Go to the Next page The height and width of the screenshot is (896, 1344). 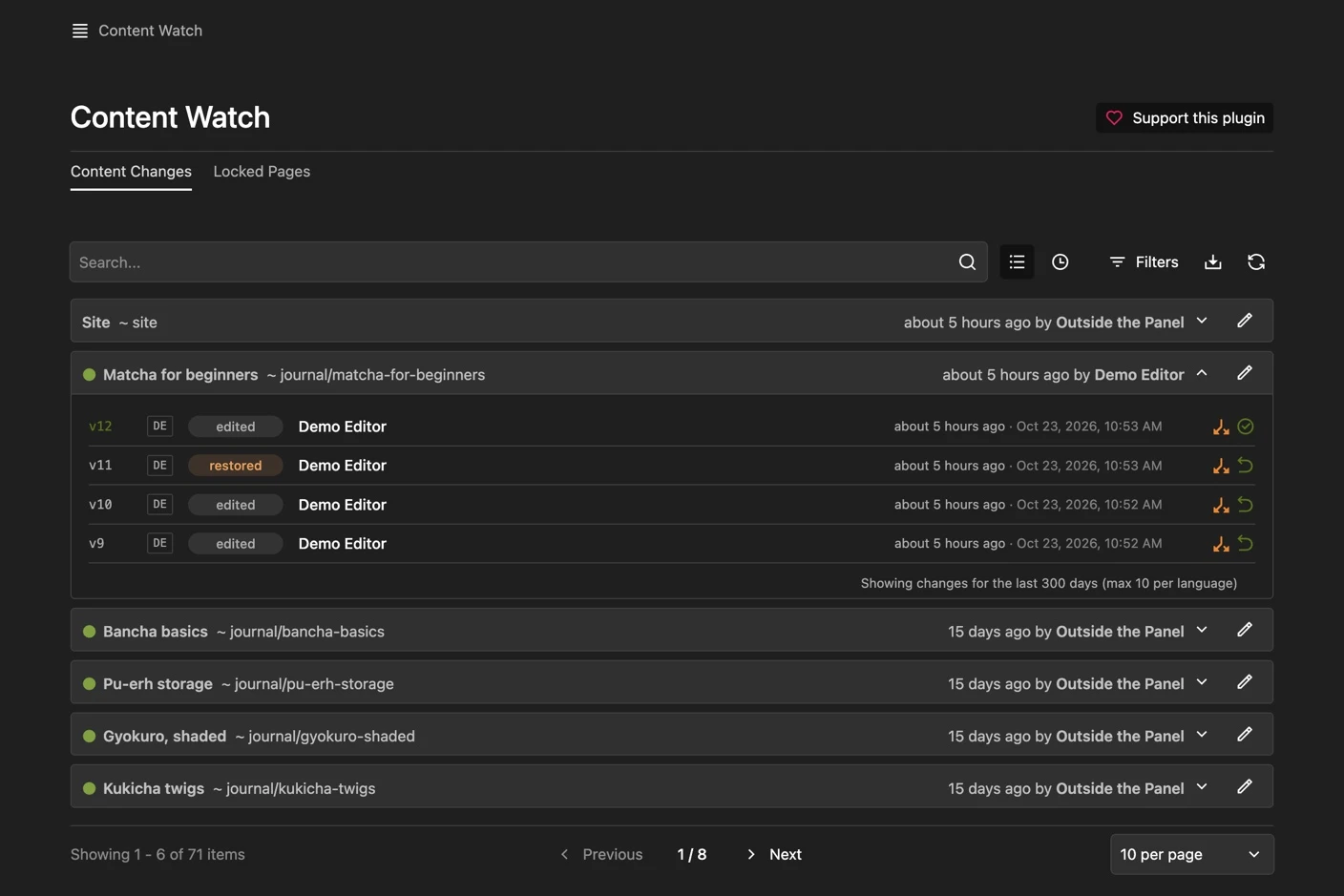774,854
